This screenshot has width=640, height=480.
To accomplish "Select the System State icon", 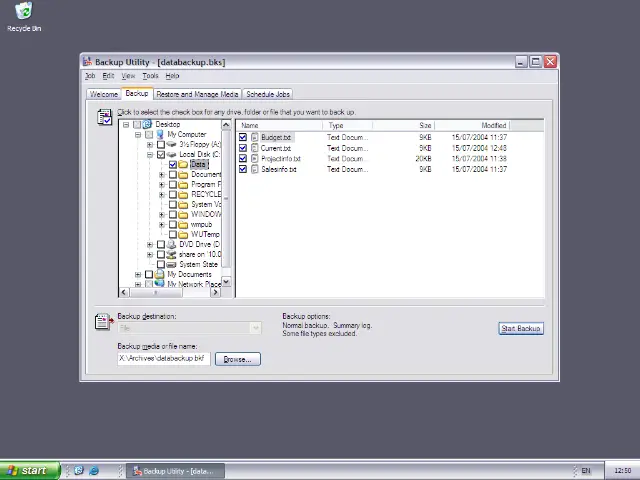I will 172,264.
